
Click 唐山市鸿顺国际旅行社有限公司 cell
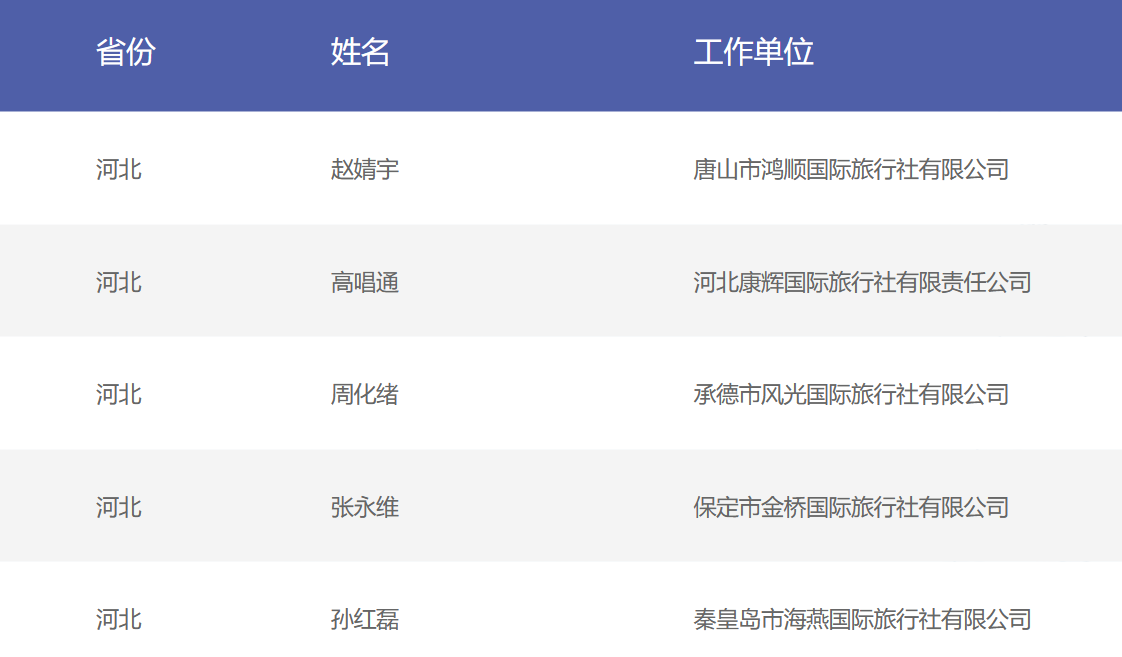coord(851,170)
